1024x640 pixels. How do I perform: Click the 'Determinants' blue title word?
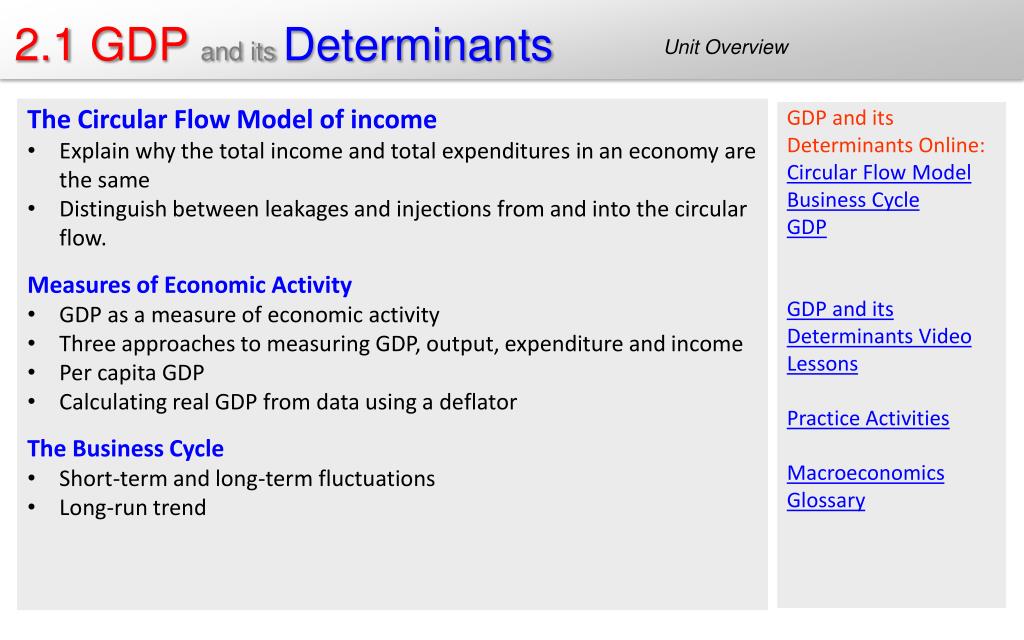click(x=418, y=45)
